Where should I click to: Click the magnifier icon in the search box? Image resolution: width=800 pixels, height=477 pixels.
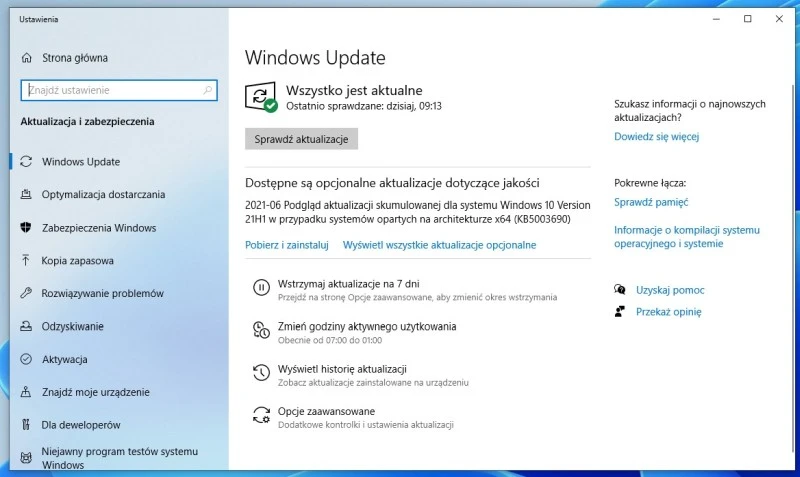(x=208, y=90)
